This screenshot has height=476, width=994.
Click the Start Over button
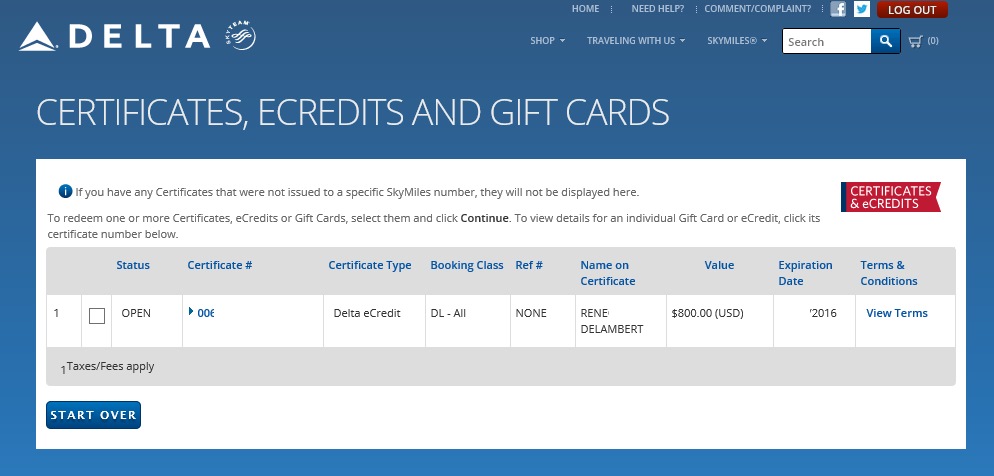[93, 415]
